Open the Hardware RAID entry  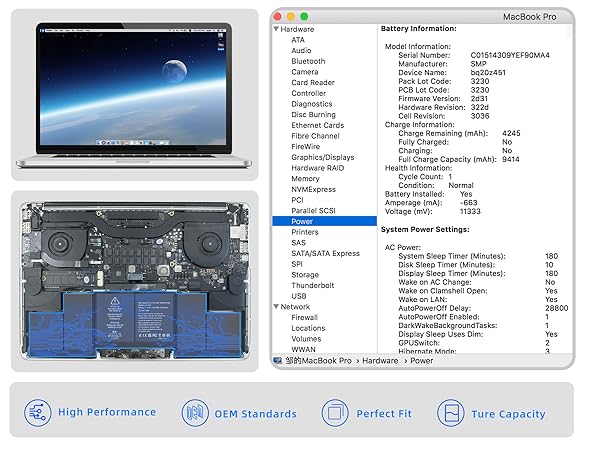tap(318, 168)
